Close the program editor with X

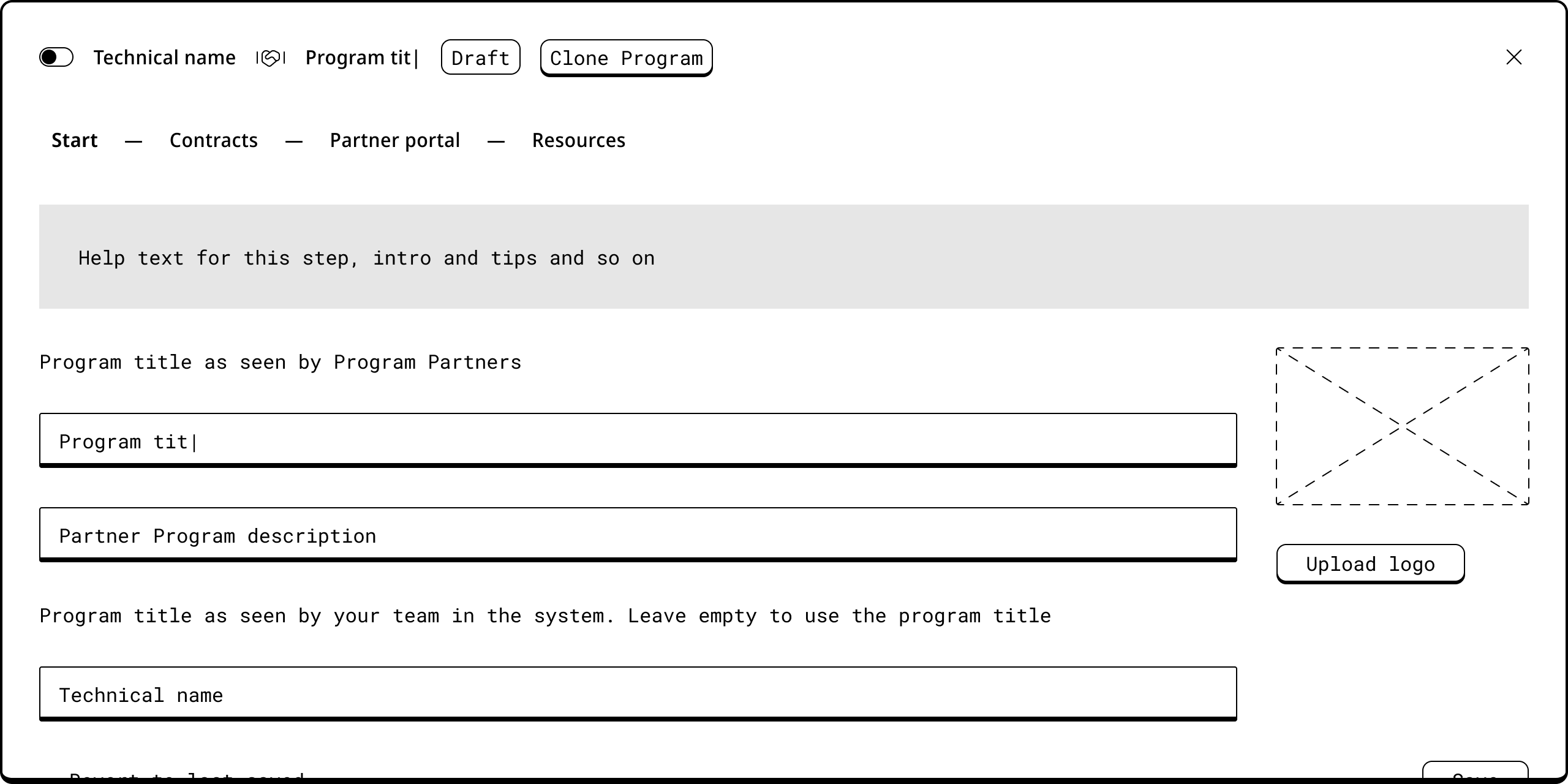point(1513,57)
